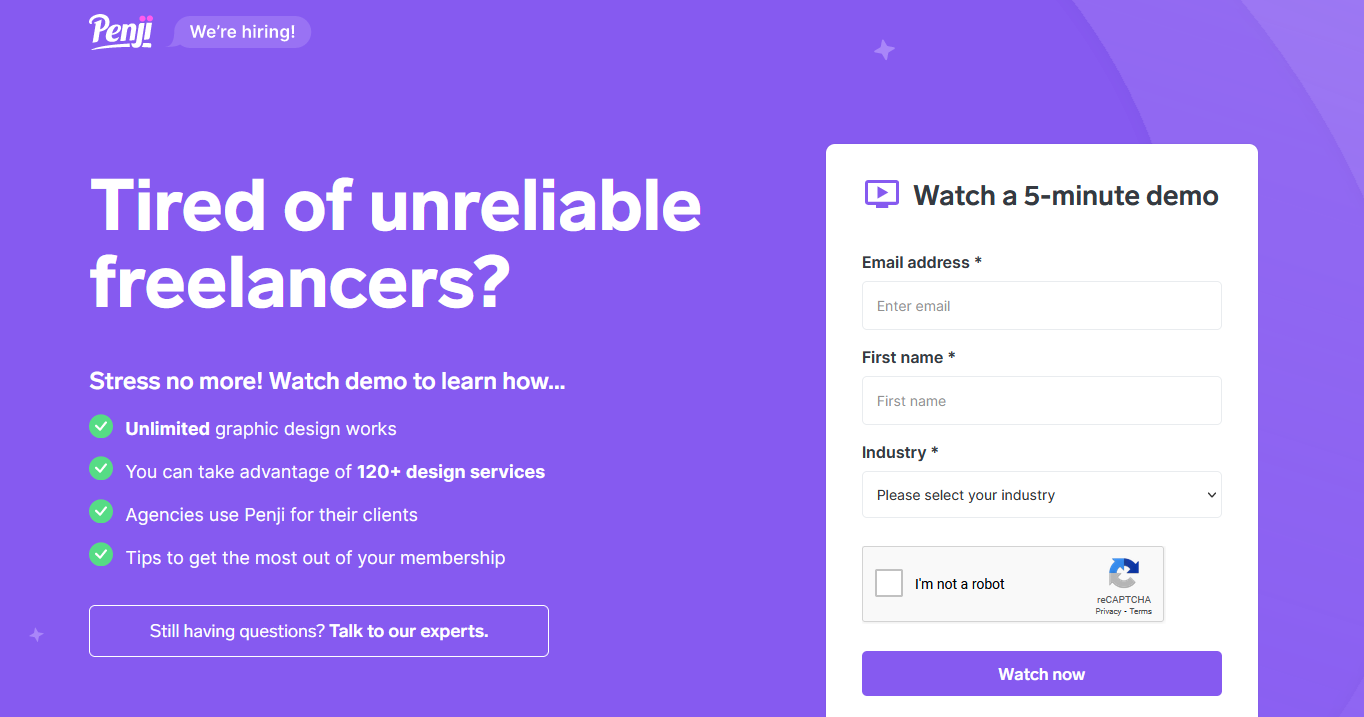Check the I'm not a robot box
This screenshot has width=1364, height=717.
[888, 583]
